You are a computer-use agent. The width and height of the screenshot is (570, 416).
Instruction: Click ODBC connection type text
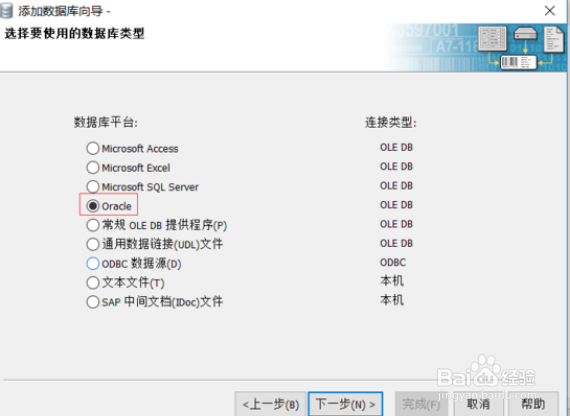pos(393,263)
